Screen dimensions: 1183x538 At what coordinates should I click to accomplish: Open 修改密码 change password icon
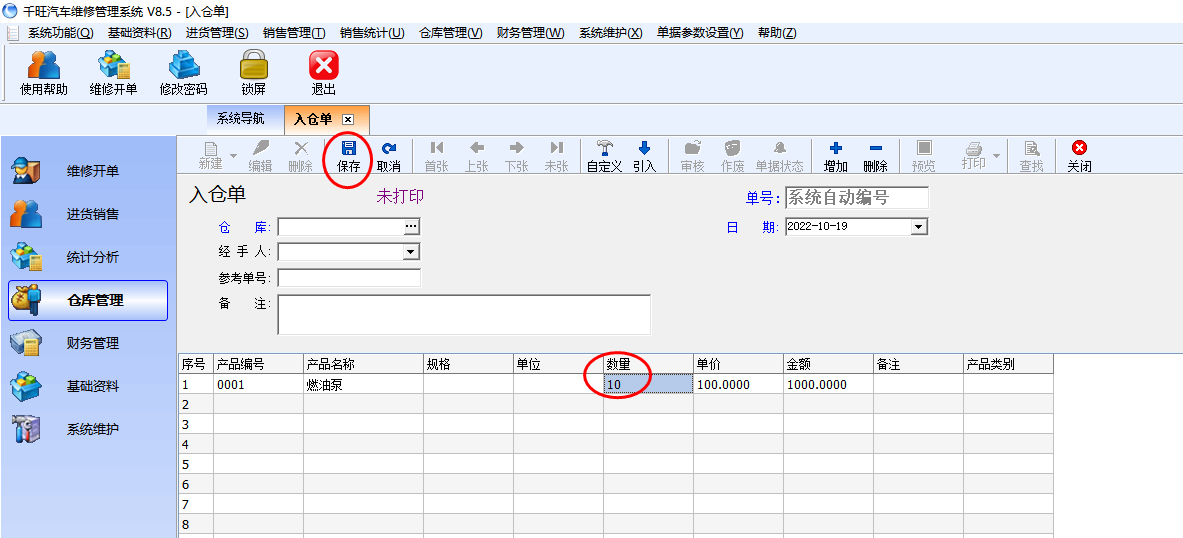tap(183, 72)
